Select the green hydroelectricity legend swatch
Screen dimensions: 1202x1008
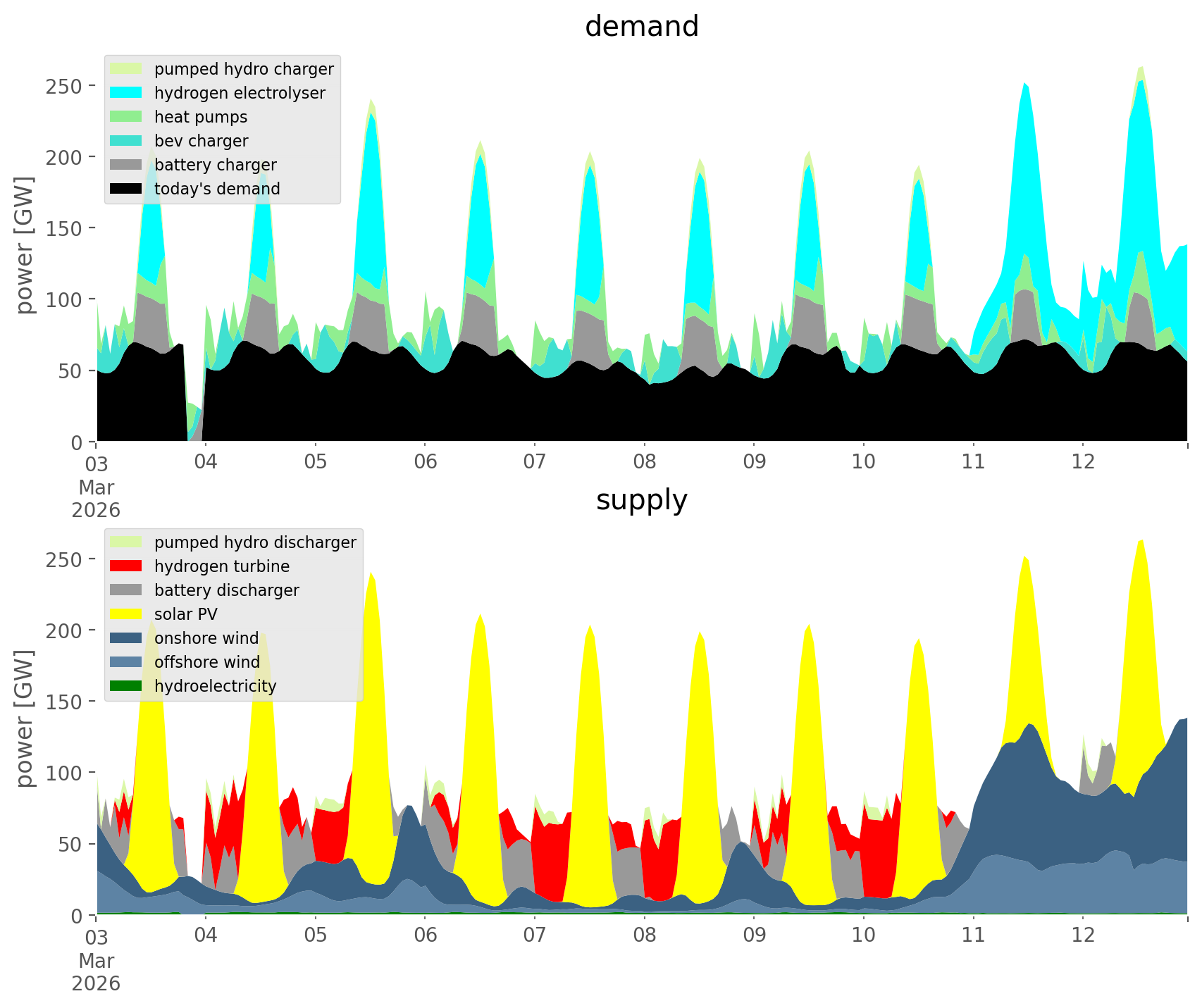click(x=126, y=686)
